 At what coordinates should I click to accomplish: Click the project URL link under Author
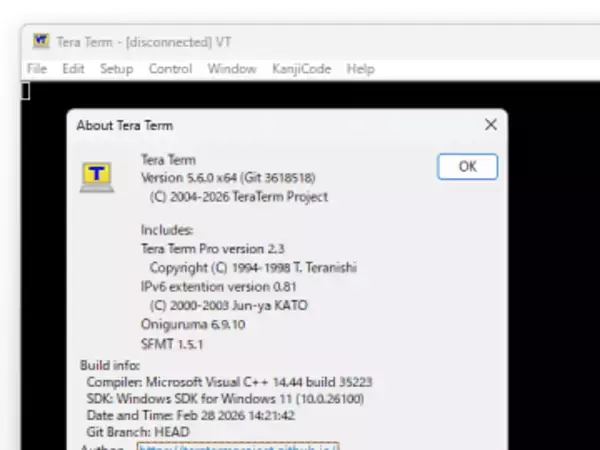click(238, 446)
